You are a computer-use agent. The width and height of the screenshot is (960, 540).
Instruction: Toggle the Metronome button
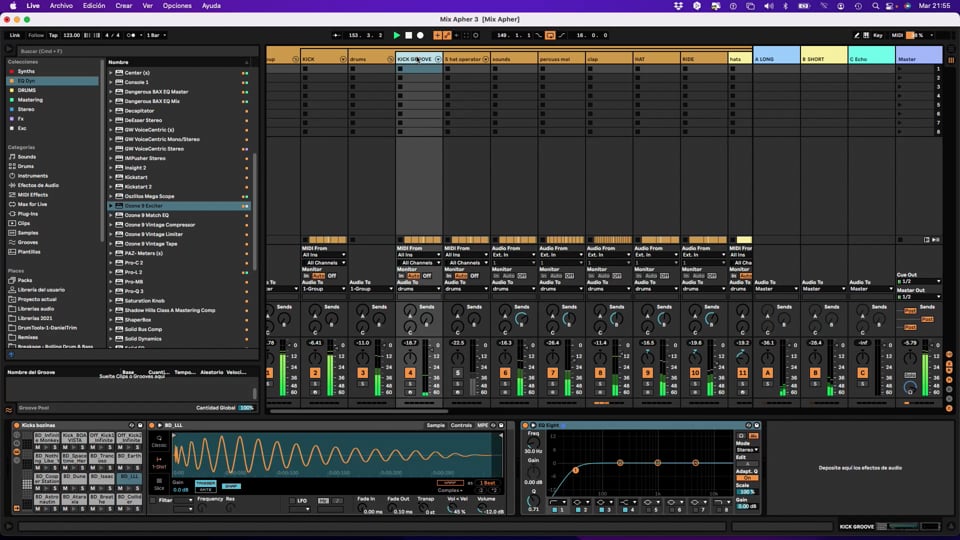(x=131, y=36)
